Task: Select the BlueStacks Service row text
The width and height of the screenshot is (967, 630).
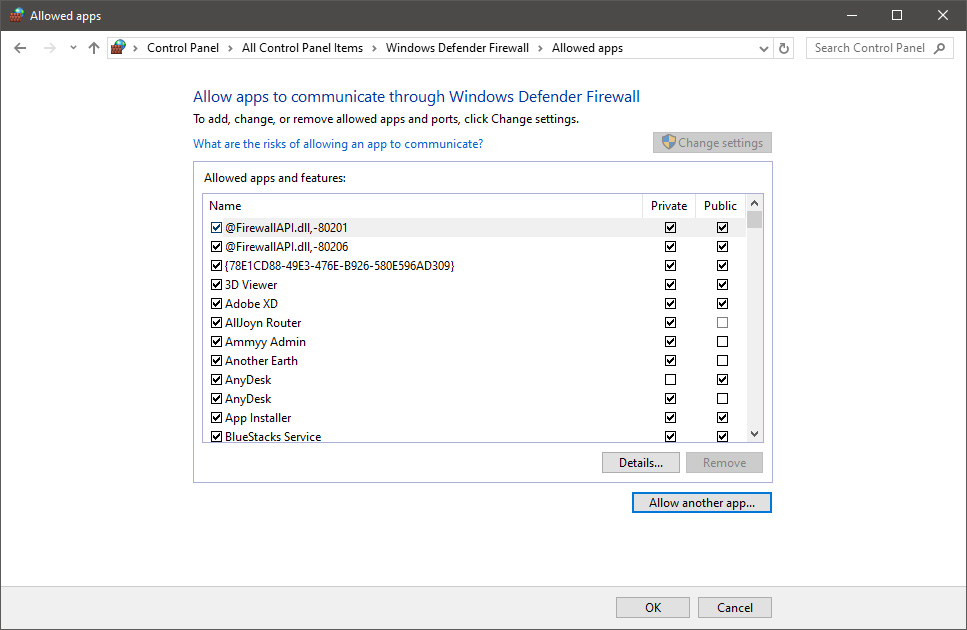Action: [273, 436]
